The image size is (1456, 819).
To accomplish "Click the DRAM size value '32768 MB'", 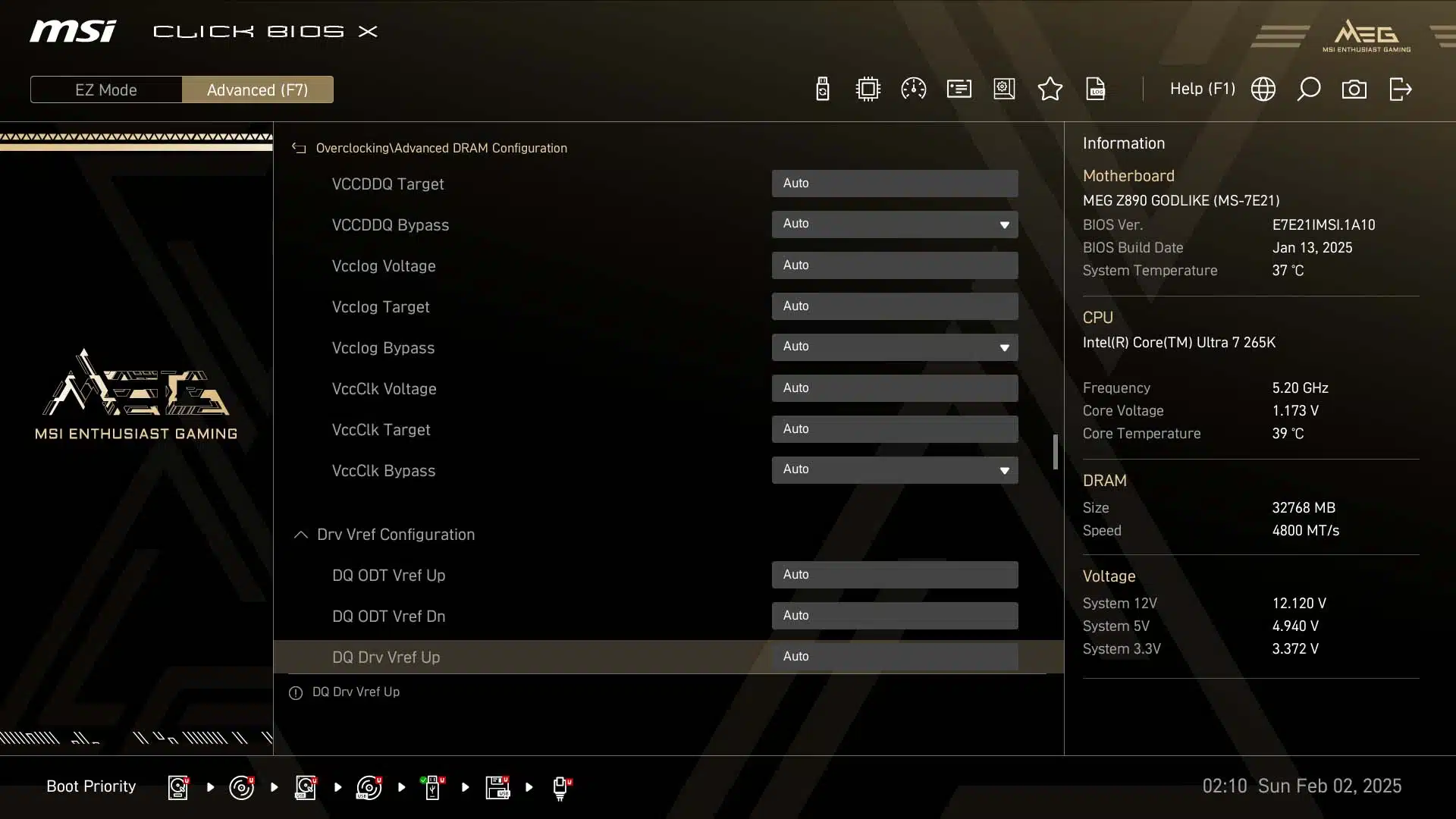I will [x=1304, y=508].
